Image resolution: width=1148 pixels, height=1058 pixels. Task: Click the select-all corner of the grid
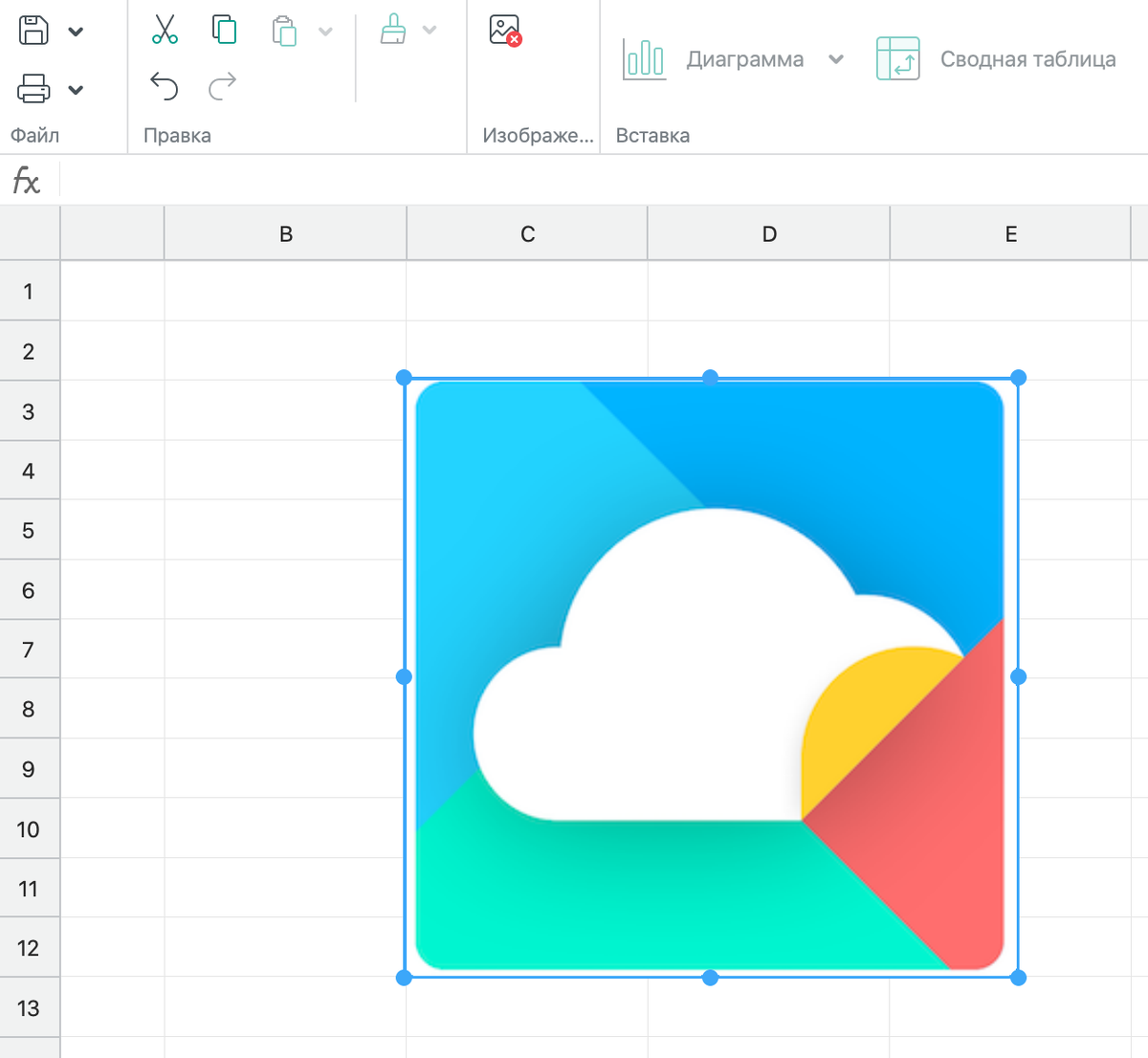click(x=30, y=232)
